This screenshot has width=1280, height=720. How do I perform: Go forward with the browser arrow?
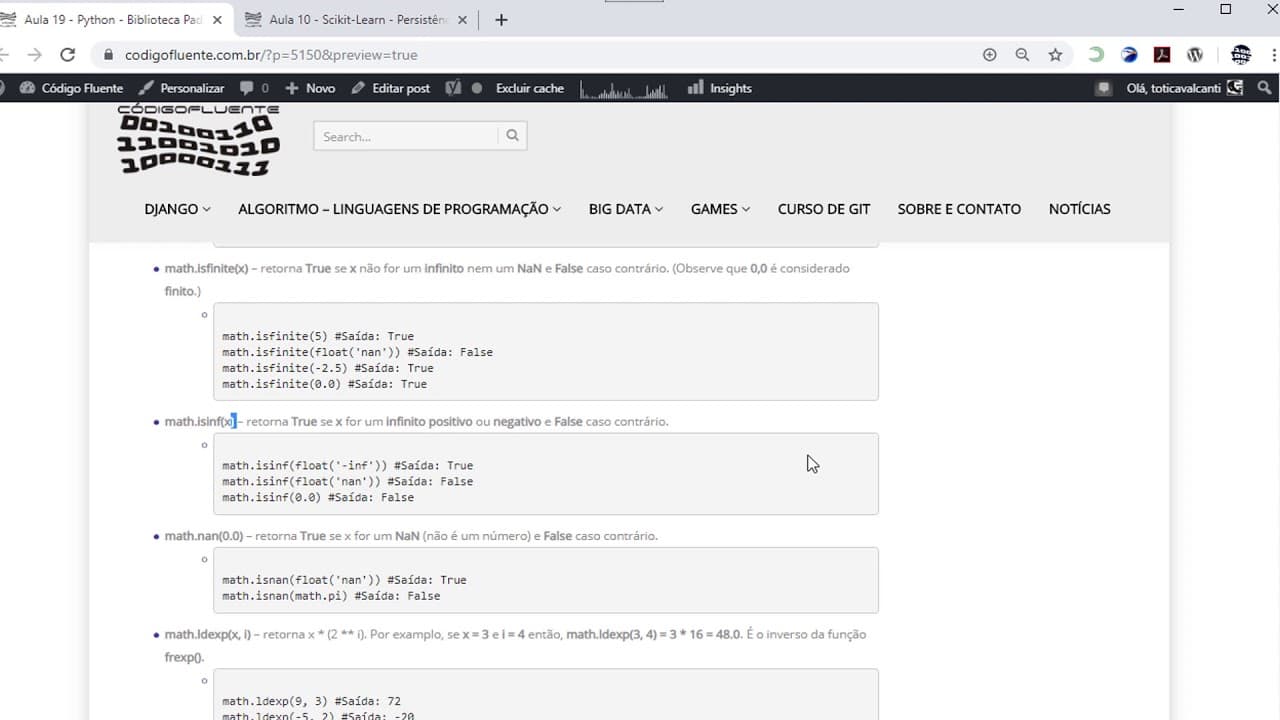34,55
